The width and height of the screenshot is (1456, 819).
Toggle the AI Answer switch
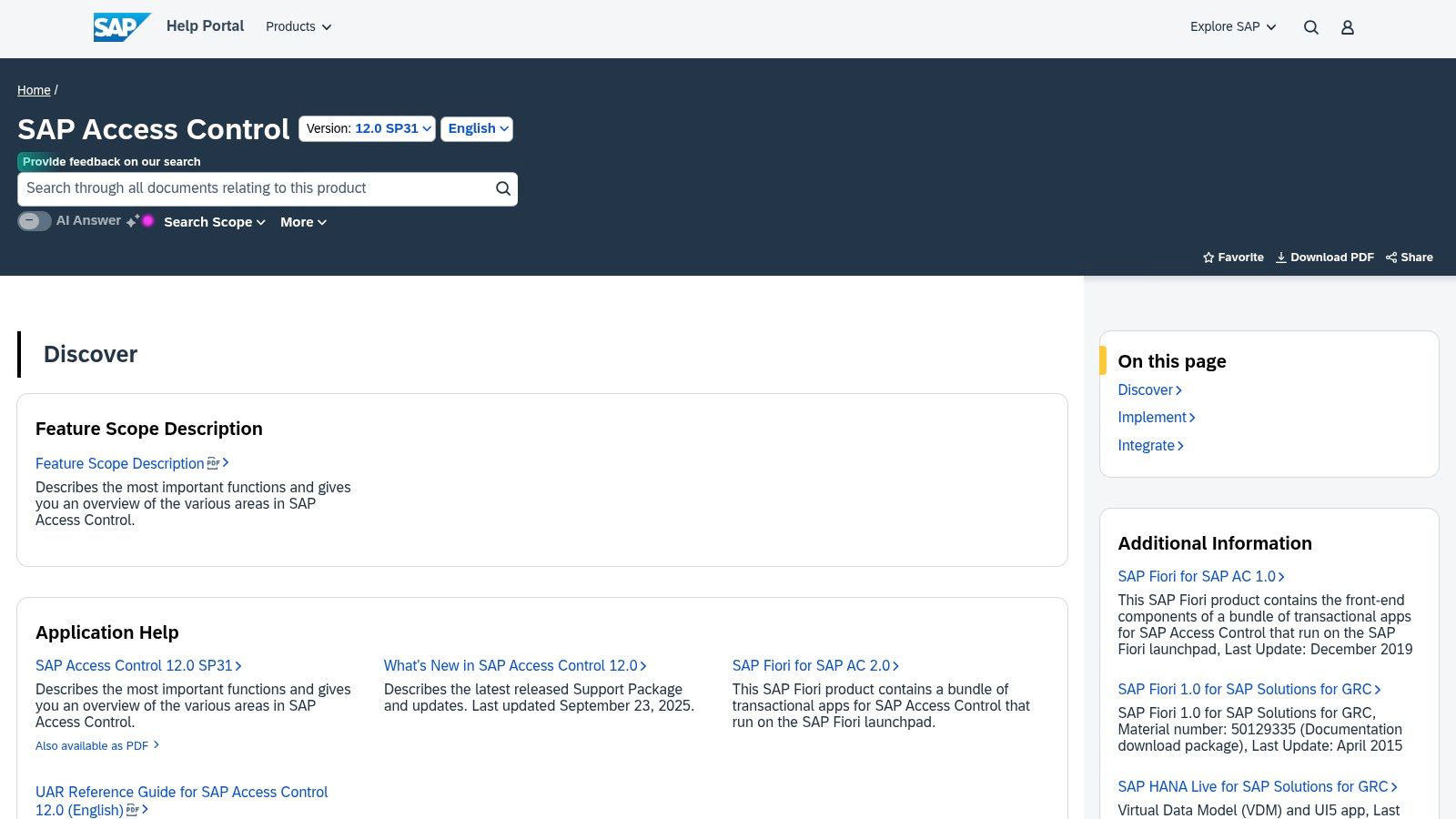[x=35, y=221]
